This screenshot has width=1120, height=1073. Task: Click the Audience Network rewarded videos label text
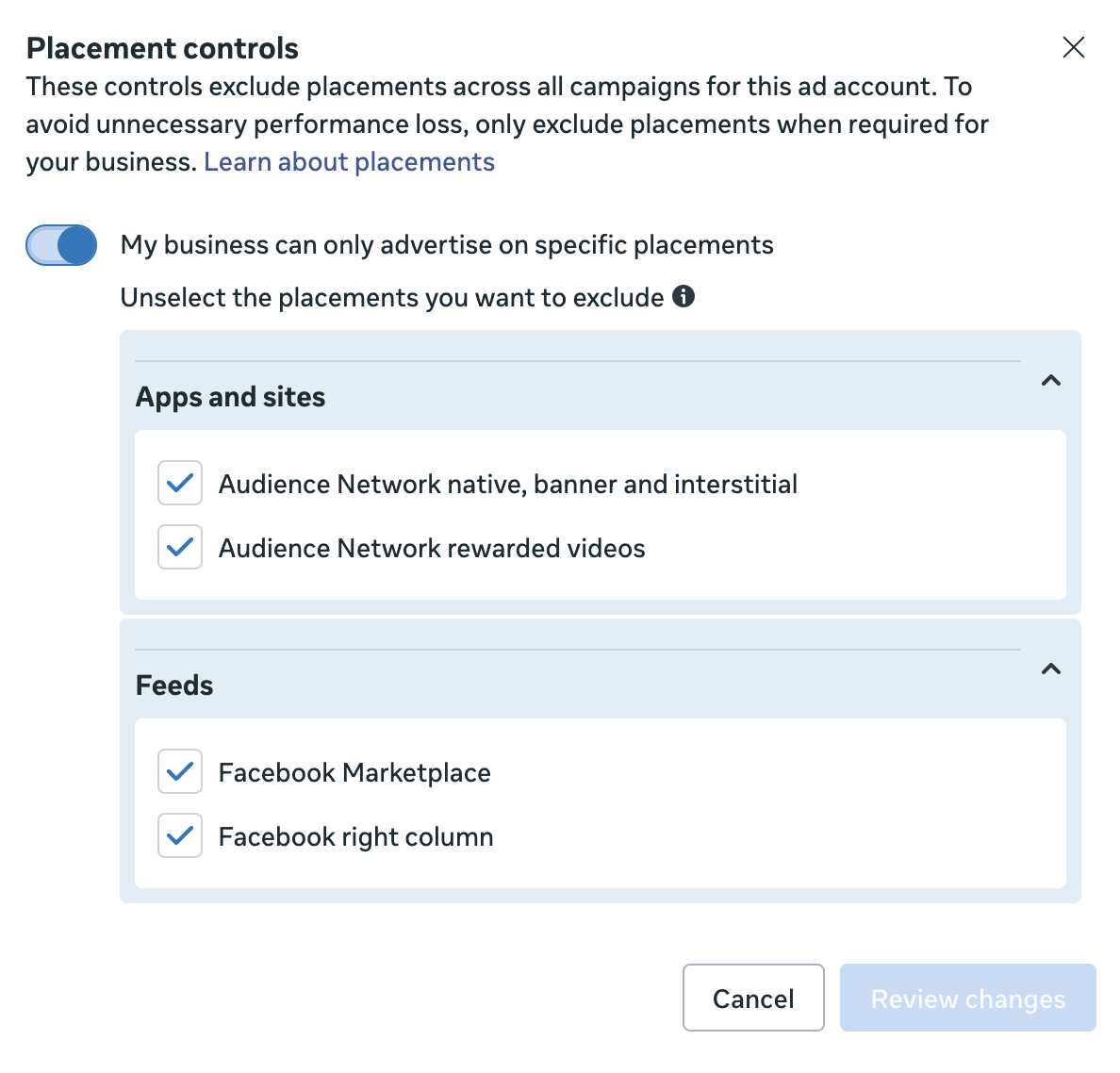(x=432, y=549)
